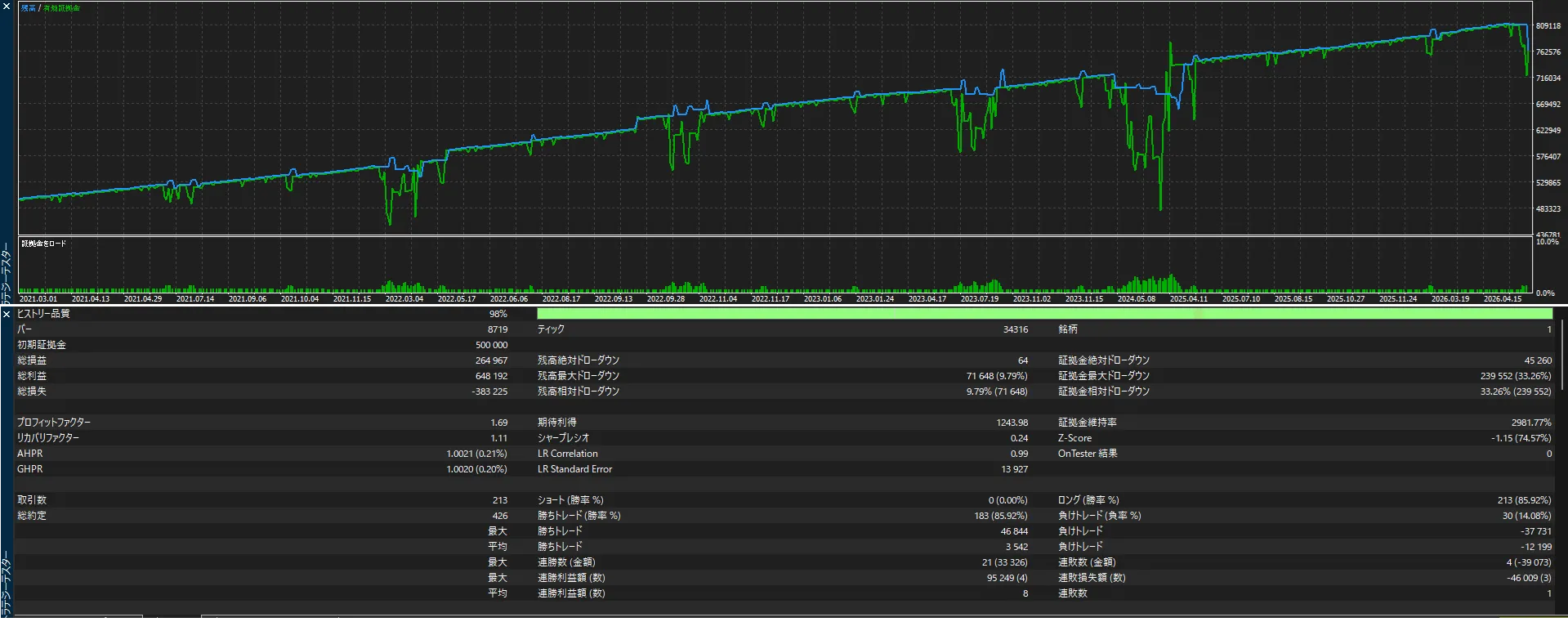Screen dimensions: 1568x622
Task: Select the 総損失 value -383 225
Action: coord(489,392)
